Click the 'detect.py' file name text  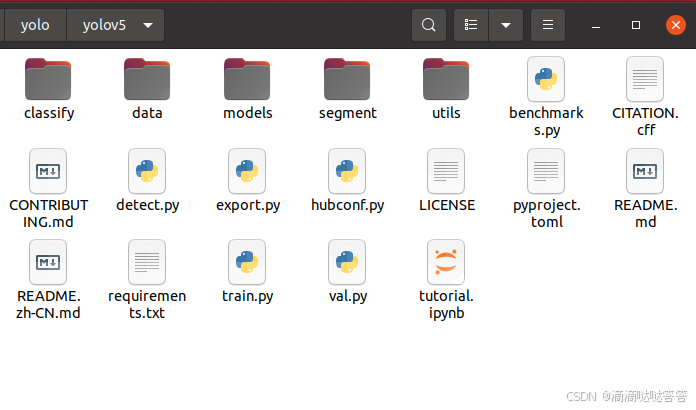pyautogui.click(x=147, y=205)
